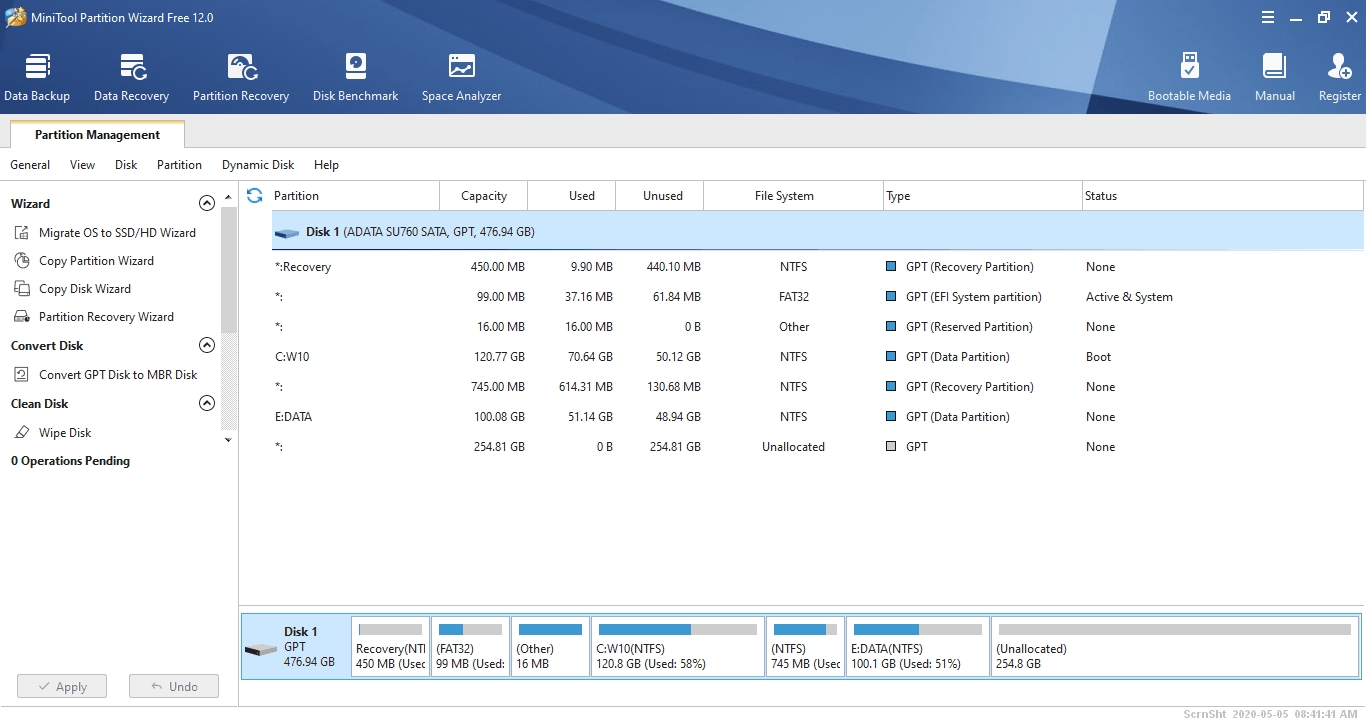Open the General menu
This screenshot has width=1366, height=728.
(30, 165)
